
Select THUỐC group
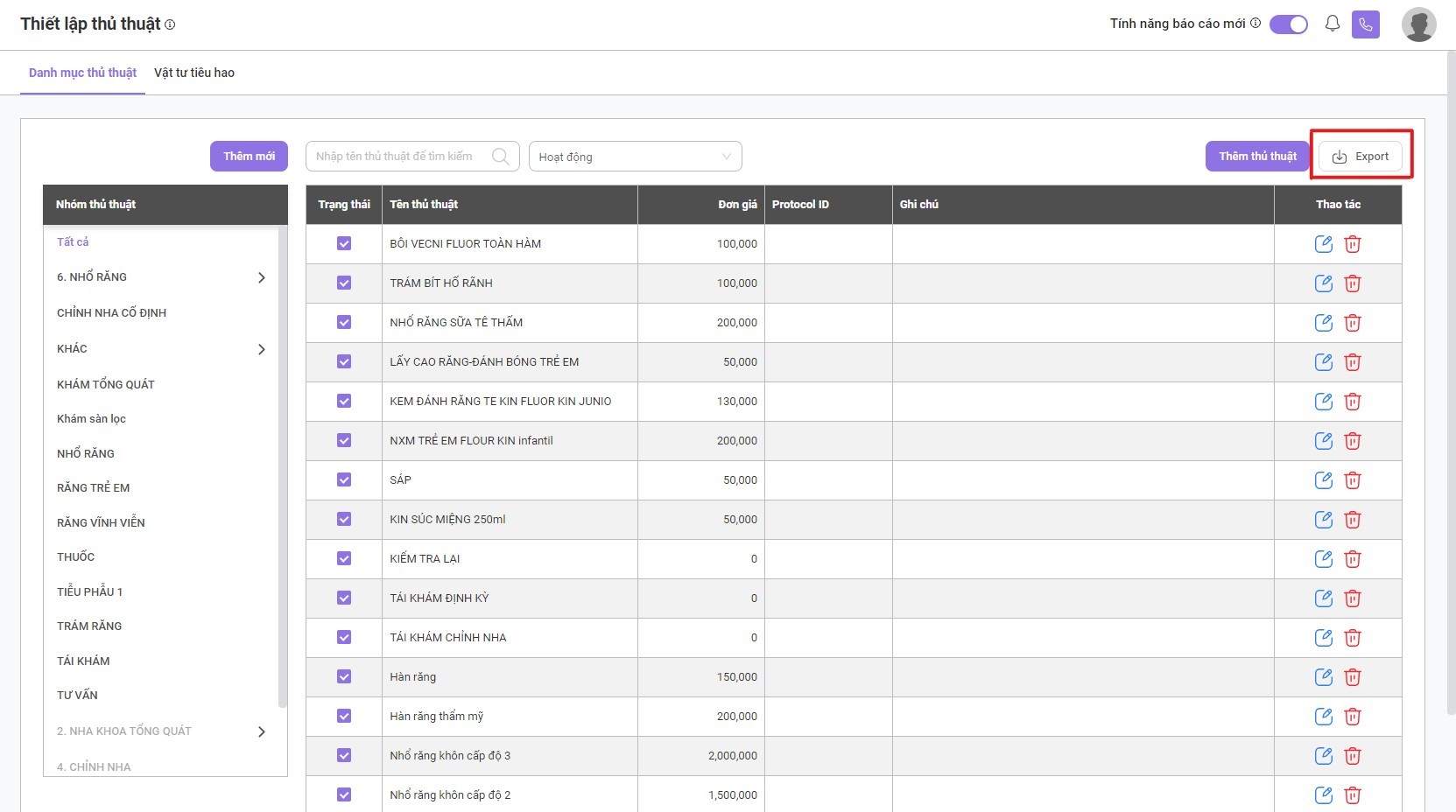coord(76,557)
